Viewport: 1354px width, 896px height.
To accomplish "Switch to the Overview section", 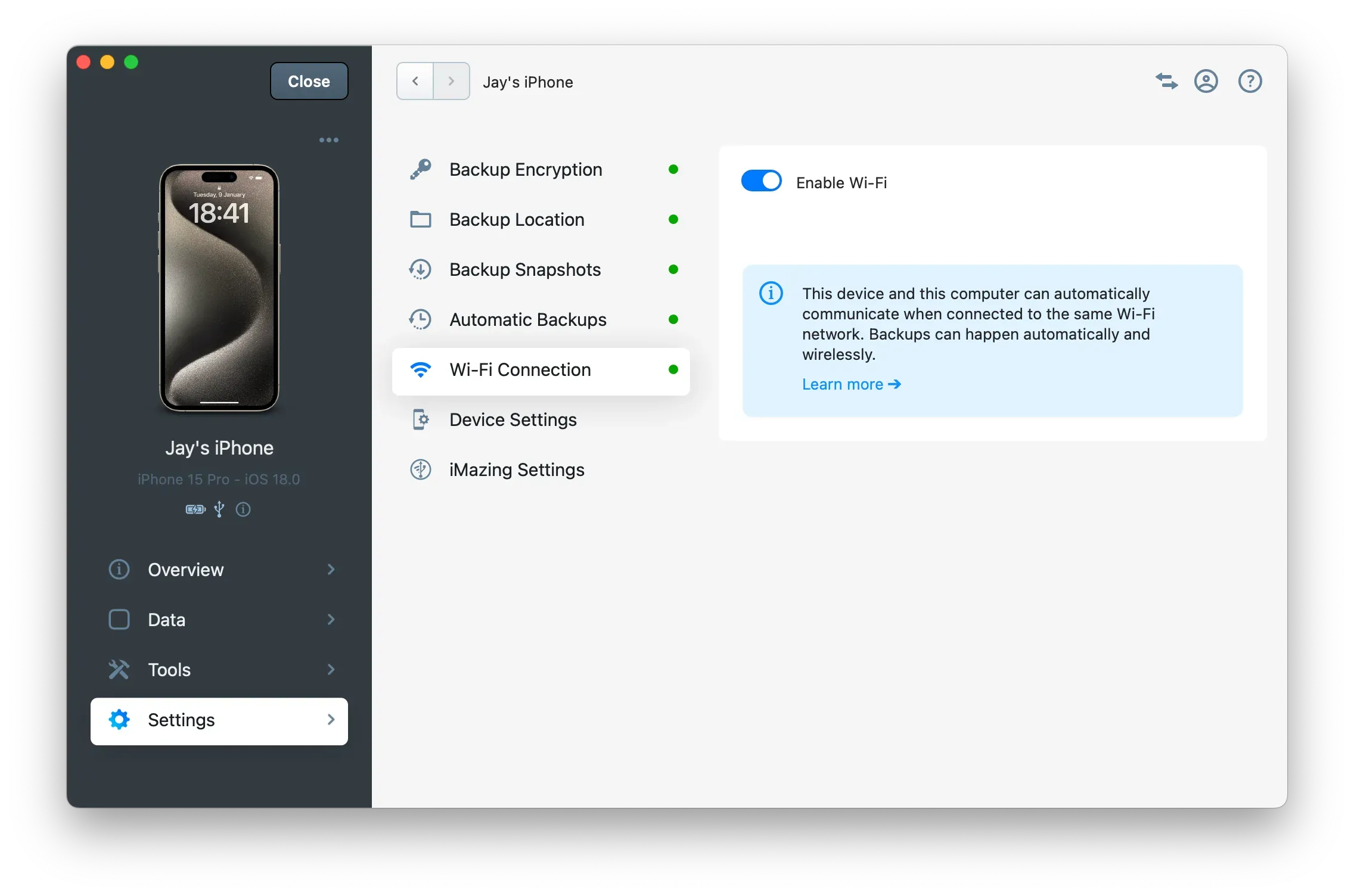I will (x=219, y=570).
